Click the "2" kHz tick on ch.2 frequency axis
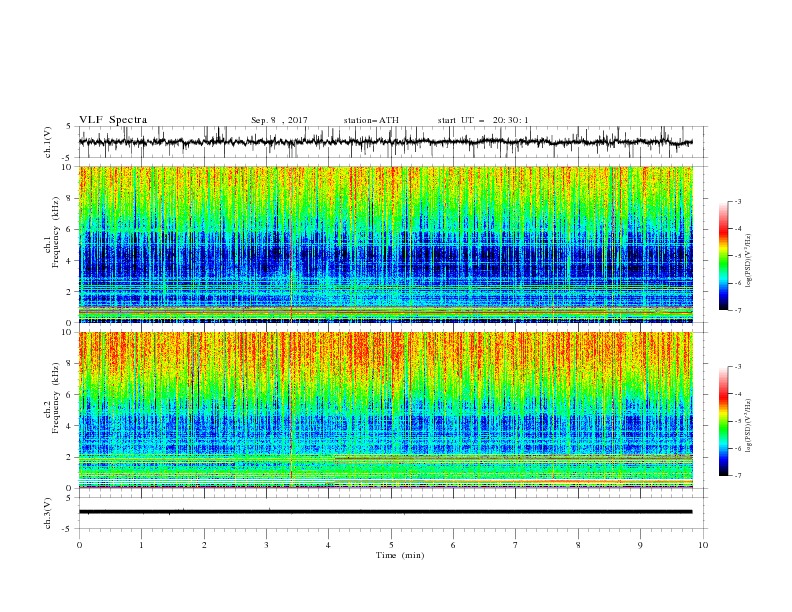 pos(69,457)
